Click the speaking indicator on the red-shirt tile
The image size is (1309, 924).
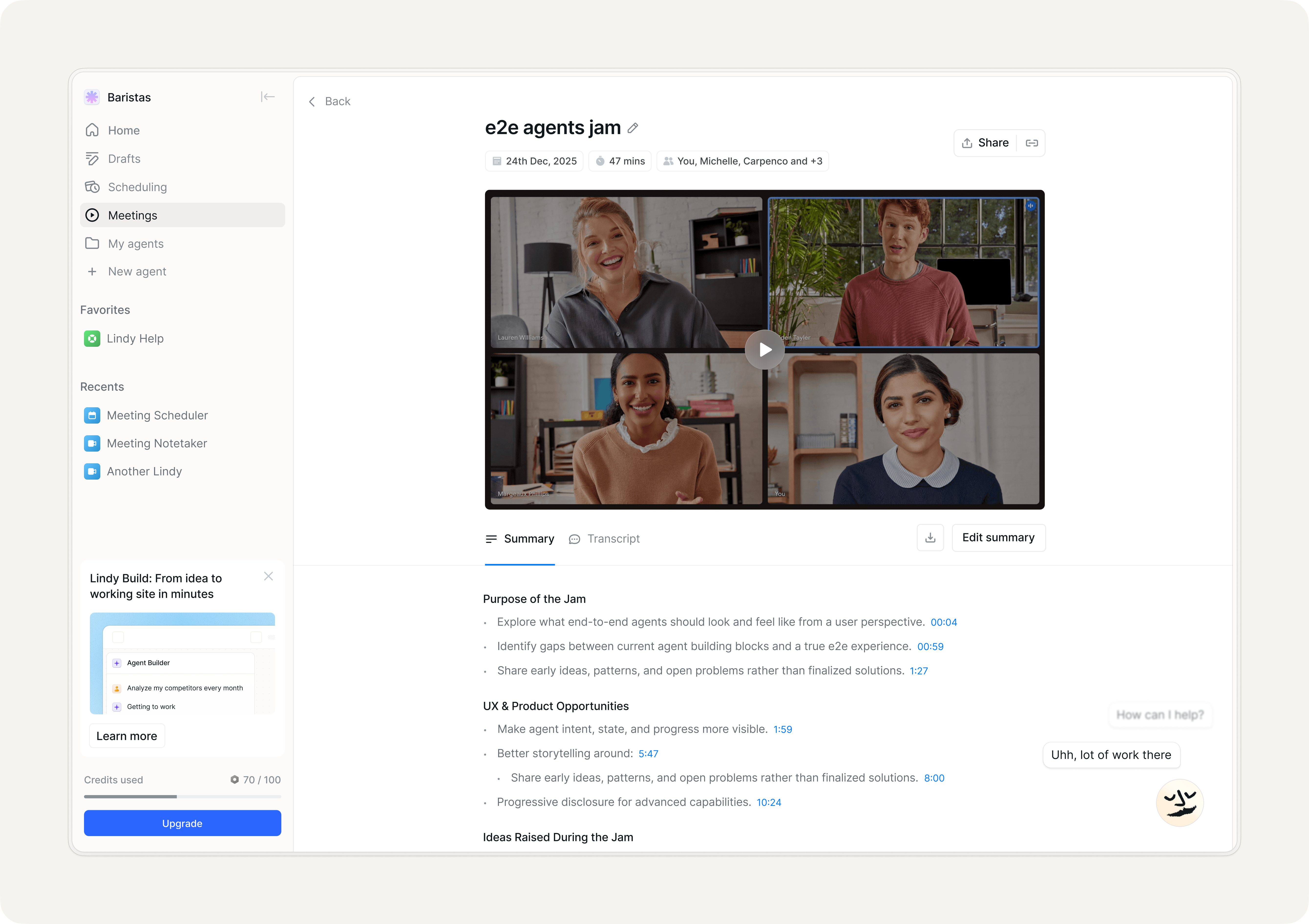tap(1030, 206)
